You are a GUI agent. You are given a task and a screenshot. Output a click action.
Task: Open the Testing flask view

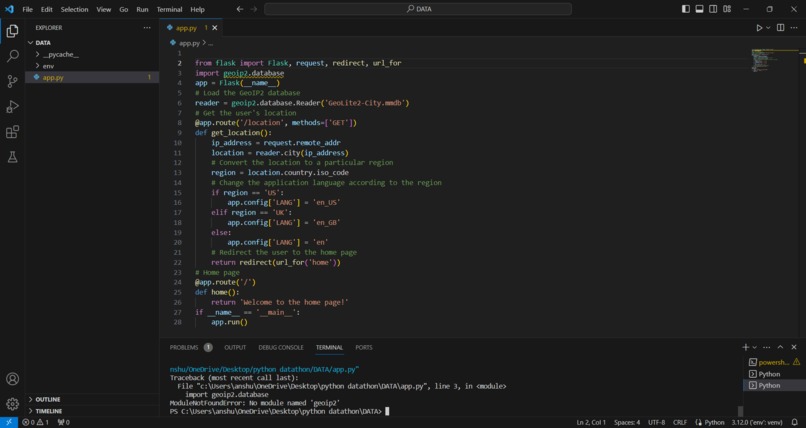pos(12,157)
